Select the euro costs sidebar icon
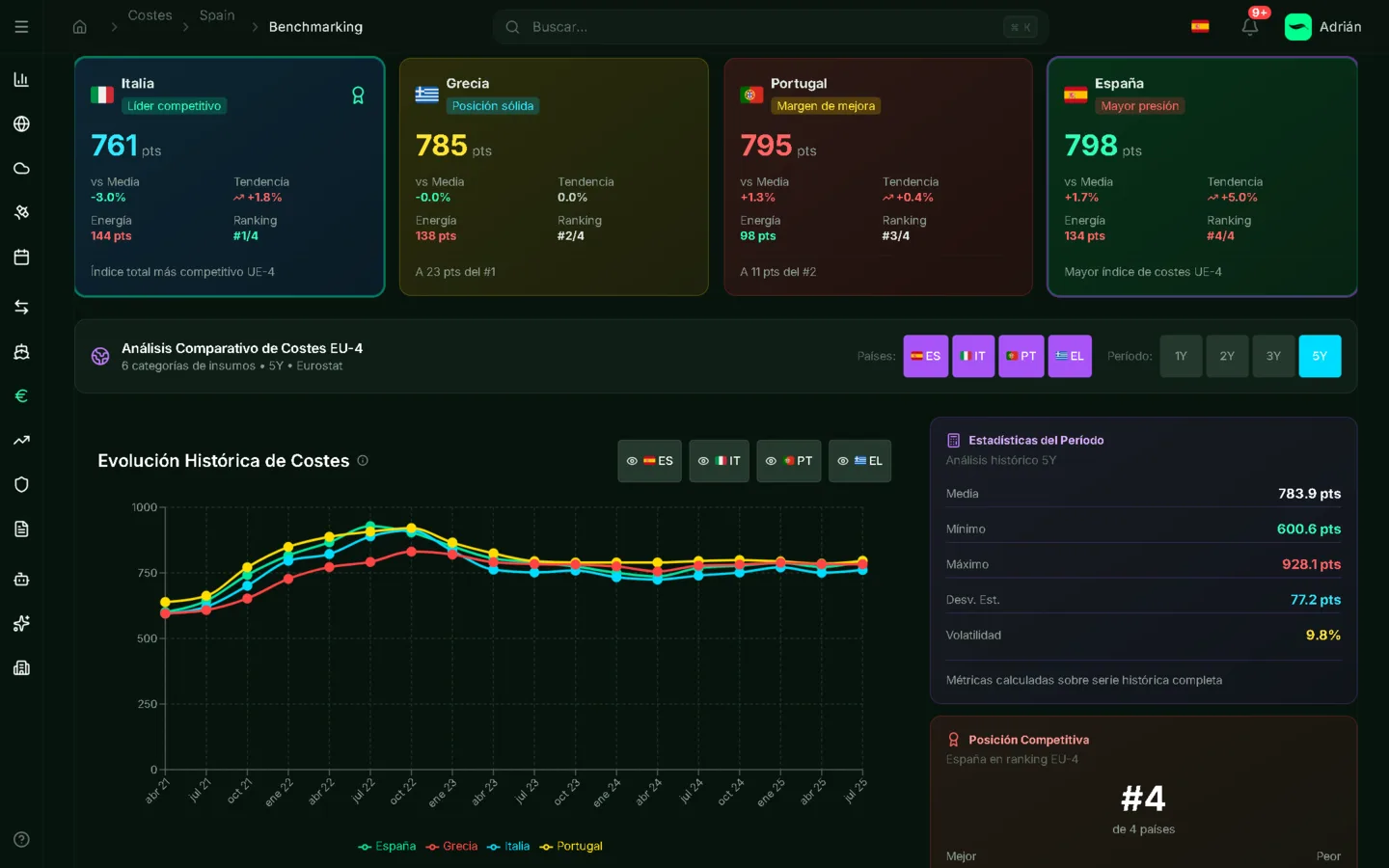 coord(21,395)
